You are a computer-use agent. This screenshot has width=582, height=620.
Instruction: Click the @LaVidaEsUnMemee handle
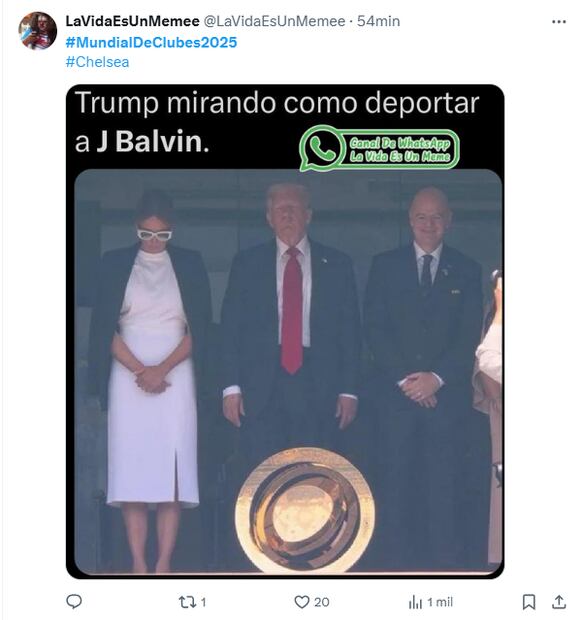coord(274,21)
